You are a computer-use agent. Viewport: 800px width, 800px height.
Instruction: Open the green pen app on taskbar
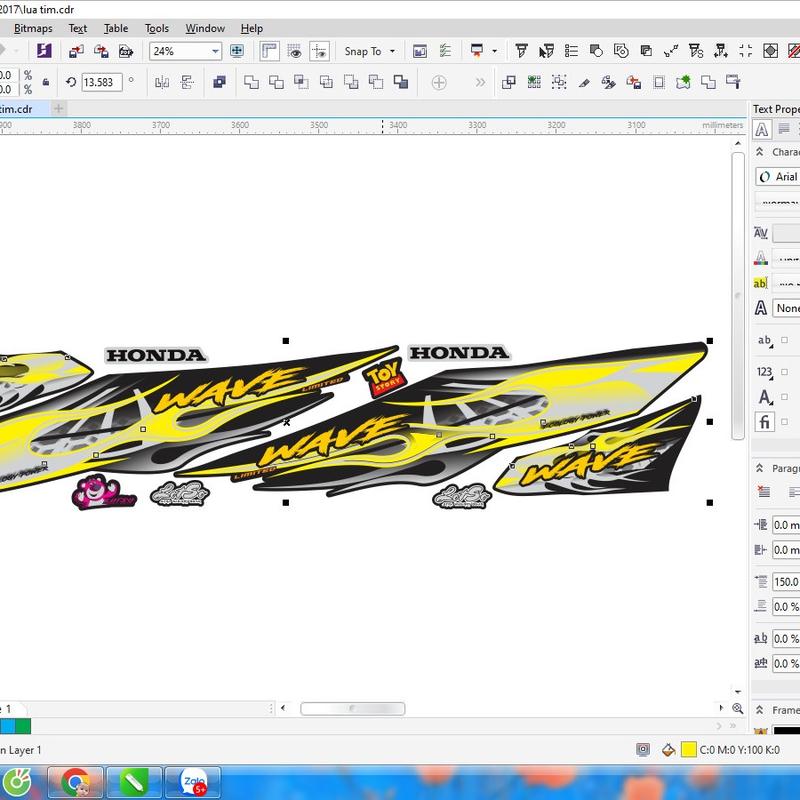tap(134, 783)
